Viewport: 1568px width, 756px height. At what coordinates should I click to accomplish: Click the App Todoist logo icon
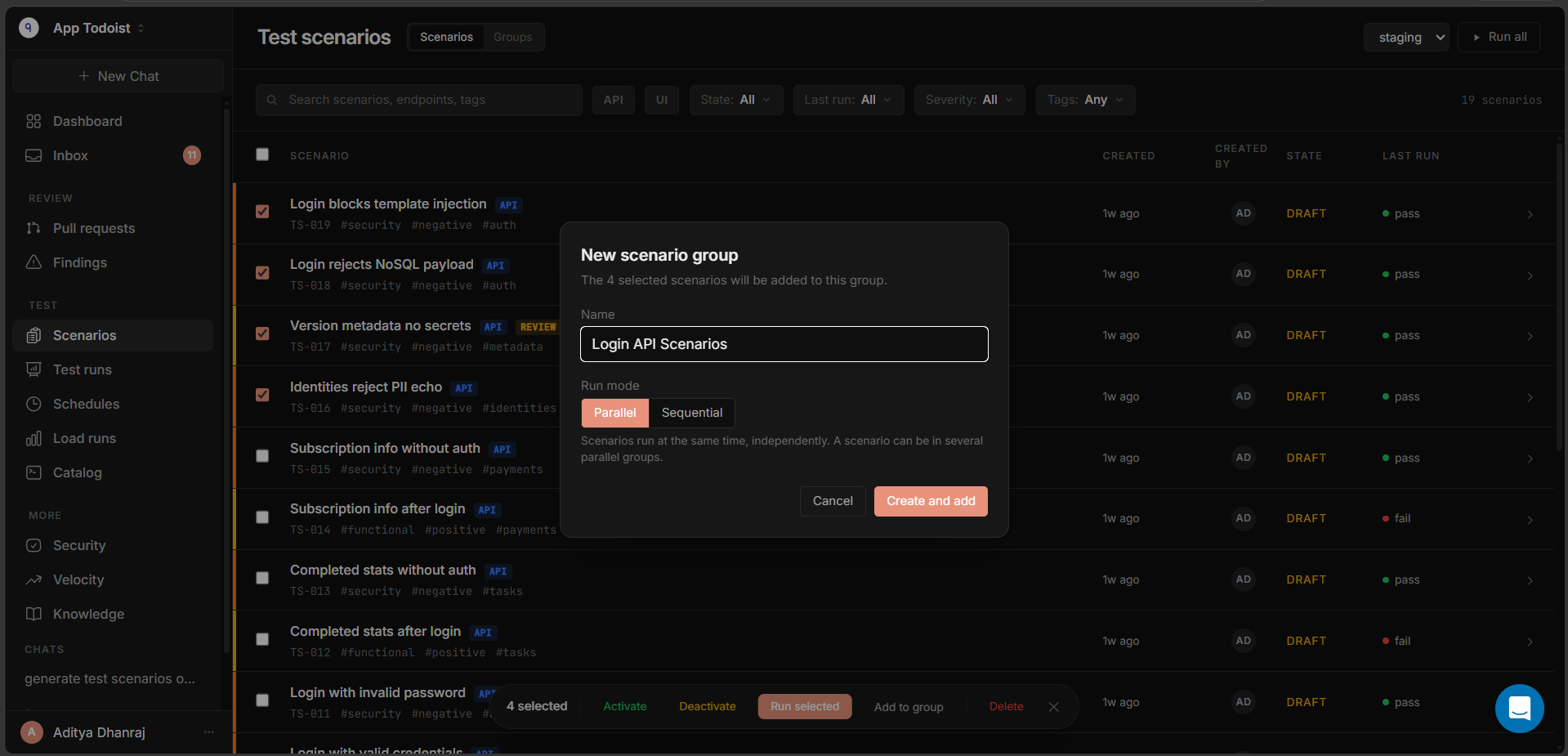click(29, 28)
